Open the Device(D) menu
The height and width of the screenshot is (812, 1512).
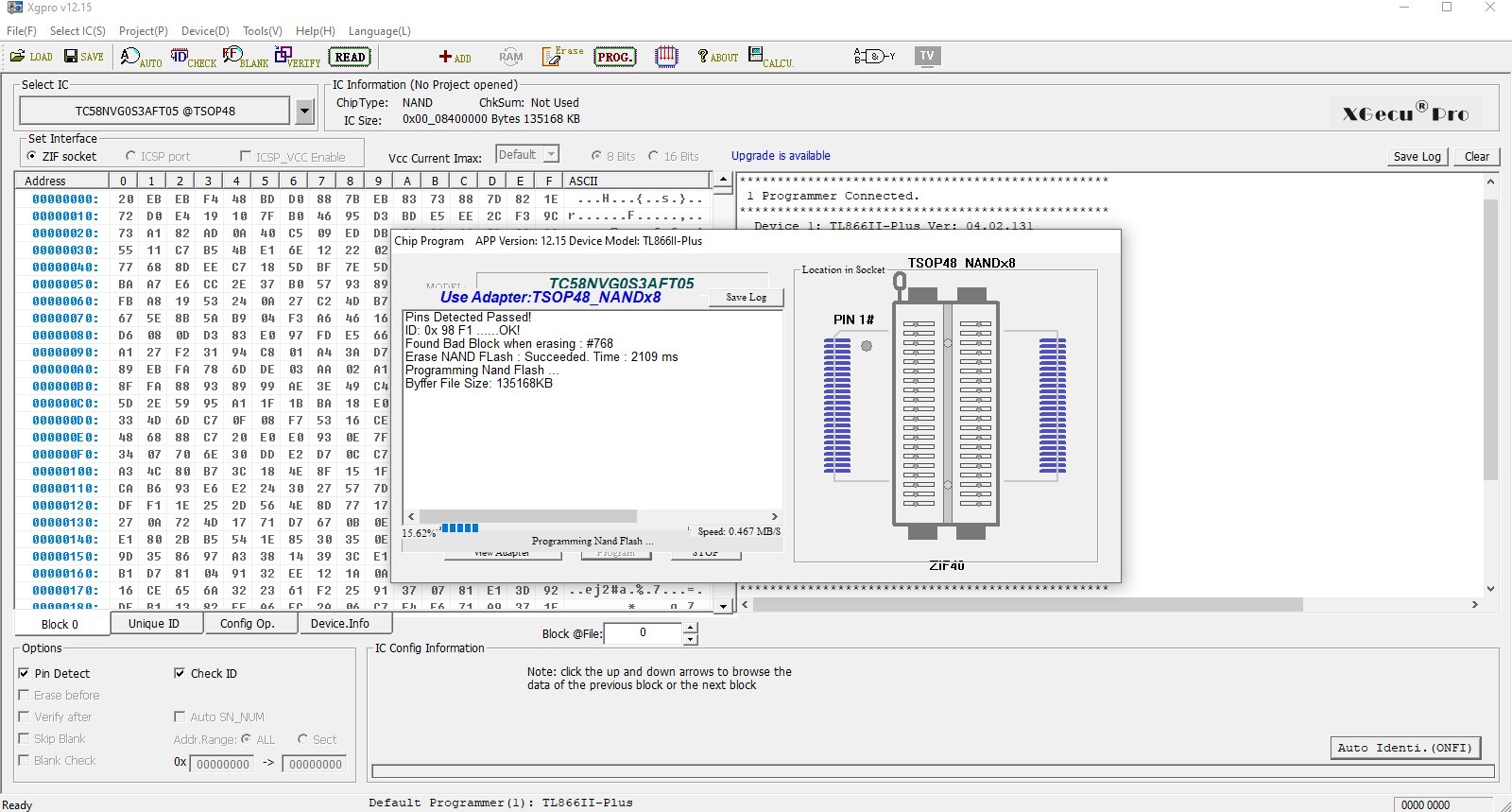coord(205,31)
